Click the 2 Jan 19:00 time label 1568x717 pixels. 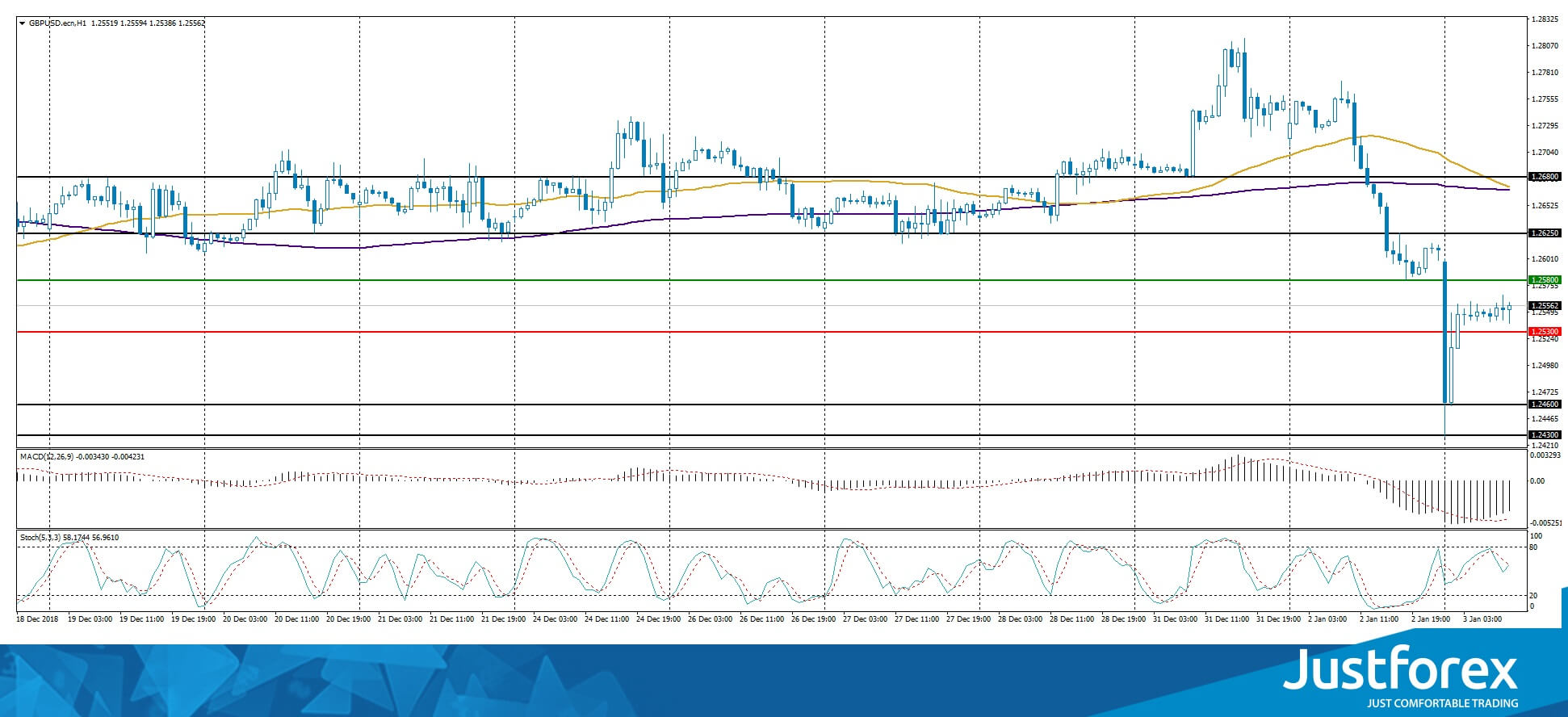(1431, 619)
